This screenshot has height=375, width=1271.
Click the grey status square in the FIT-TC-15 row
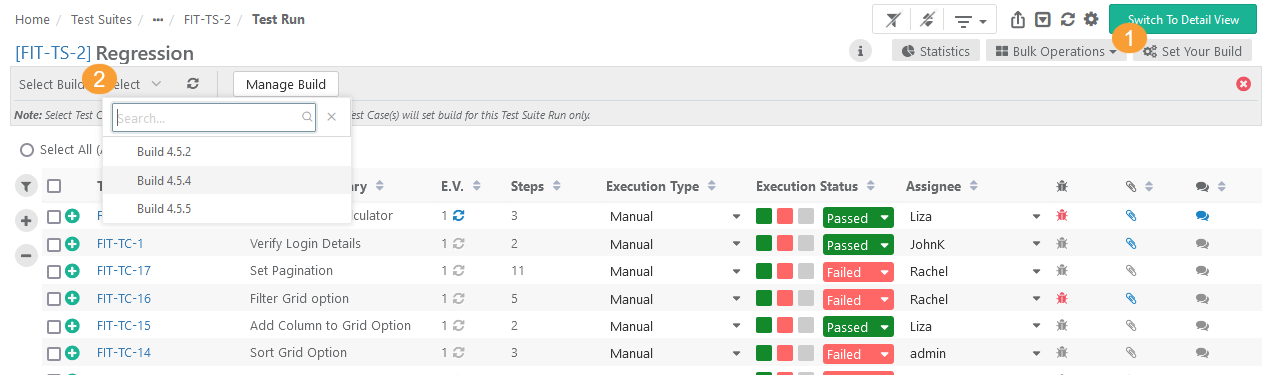tap(806, 325)
